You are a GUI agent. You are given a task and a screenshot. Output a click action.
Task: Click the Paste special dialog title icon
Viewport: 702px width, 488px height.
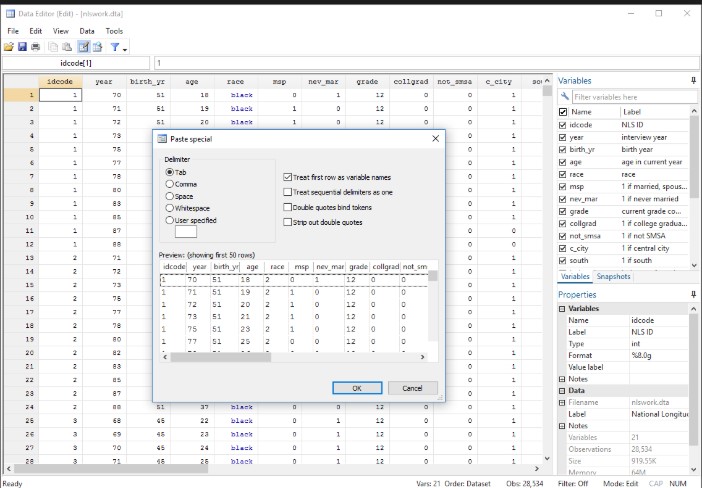pyautogui.click(x=162, y=139)
